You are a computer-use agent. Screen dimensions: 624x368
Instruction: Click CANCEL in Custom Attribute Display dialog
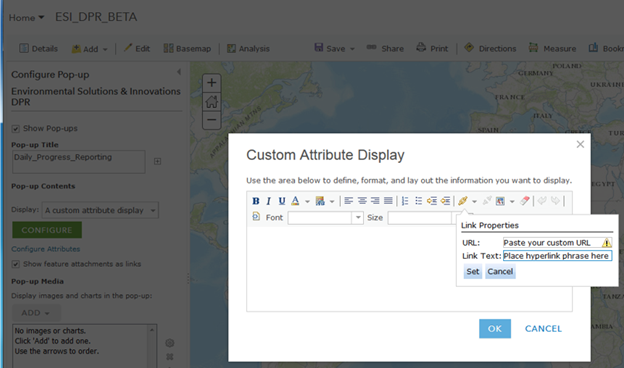coord(543,329)
